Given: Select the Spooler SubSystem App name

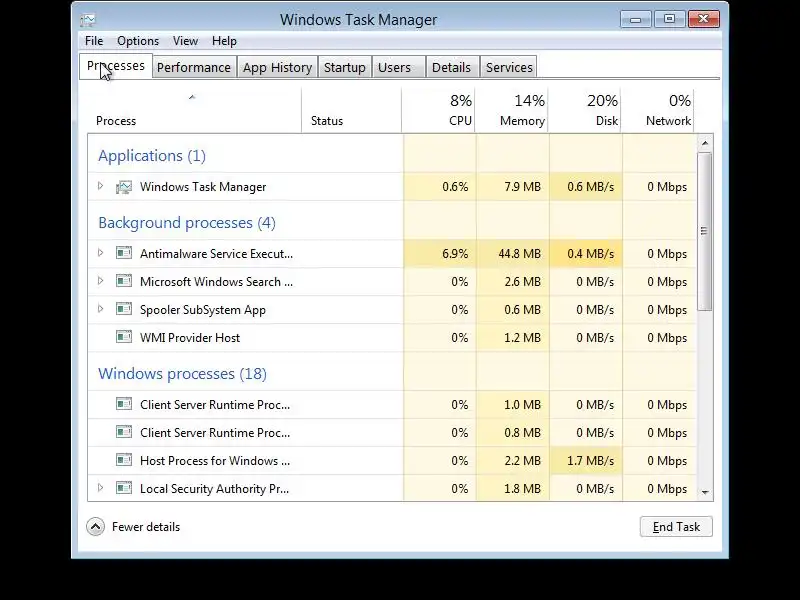Looking at the screenshot, I should (x=203, y=310).
